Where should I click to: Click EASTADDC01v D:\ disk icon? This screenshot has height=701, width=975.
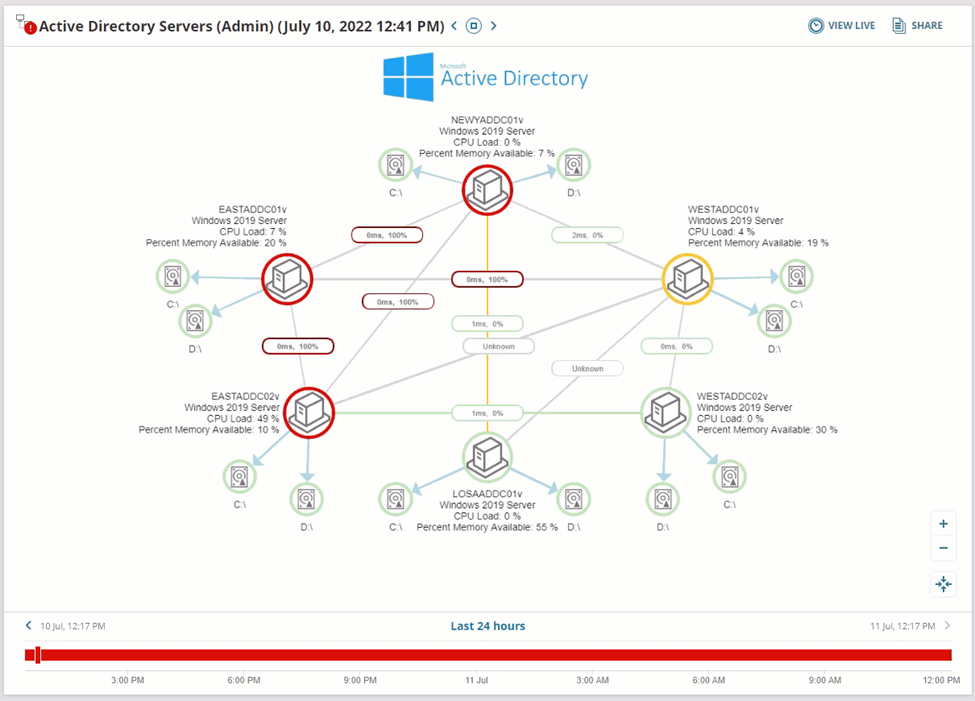195,321
